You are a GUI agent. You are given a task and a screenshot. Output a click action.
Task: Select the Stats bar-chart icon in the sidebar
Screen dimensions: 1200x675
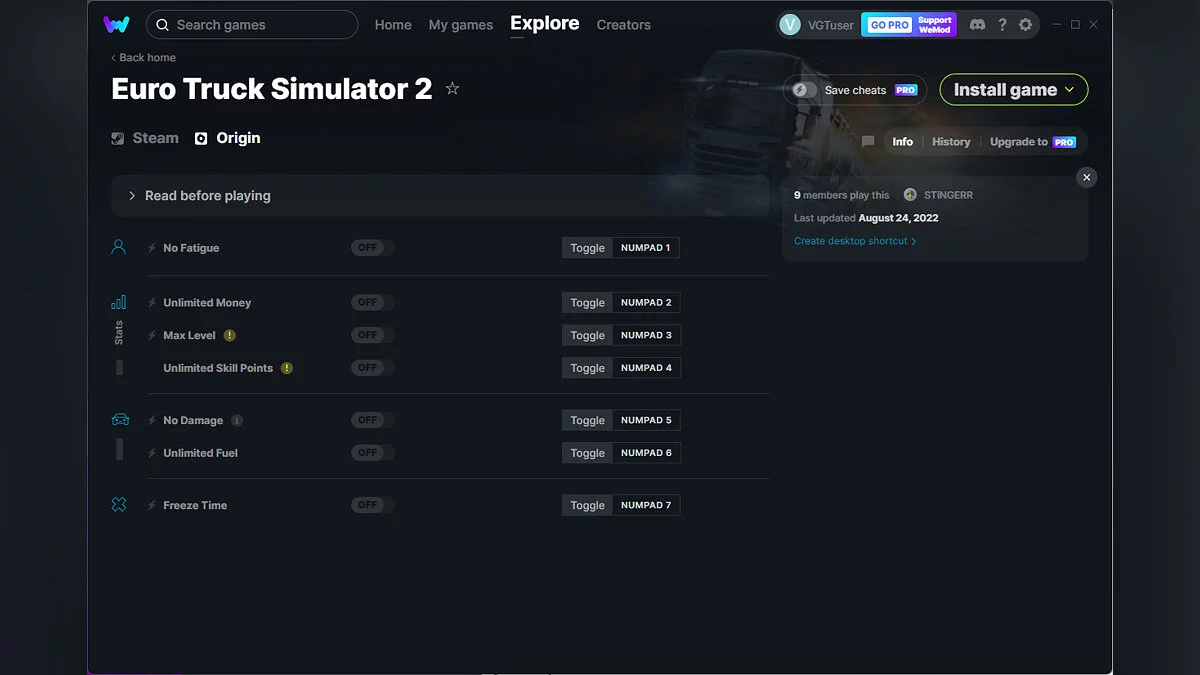[119, 300]
